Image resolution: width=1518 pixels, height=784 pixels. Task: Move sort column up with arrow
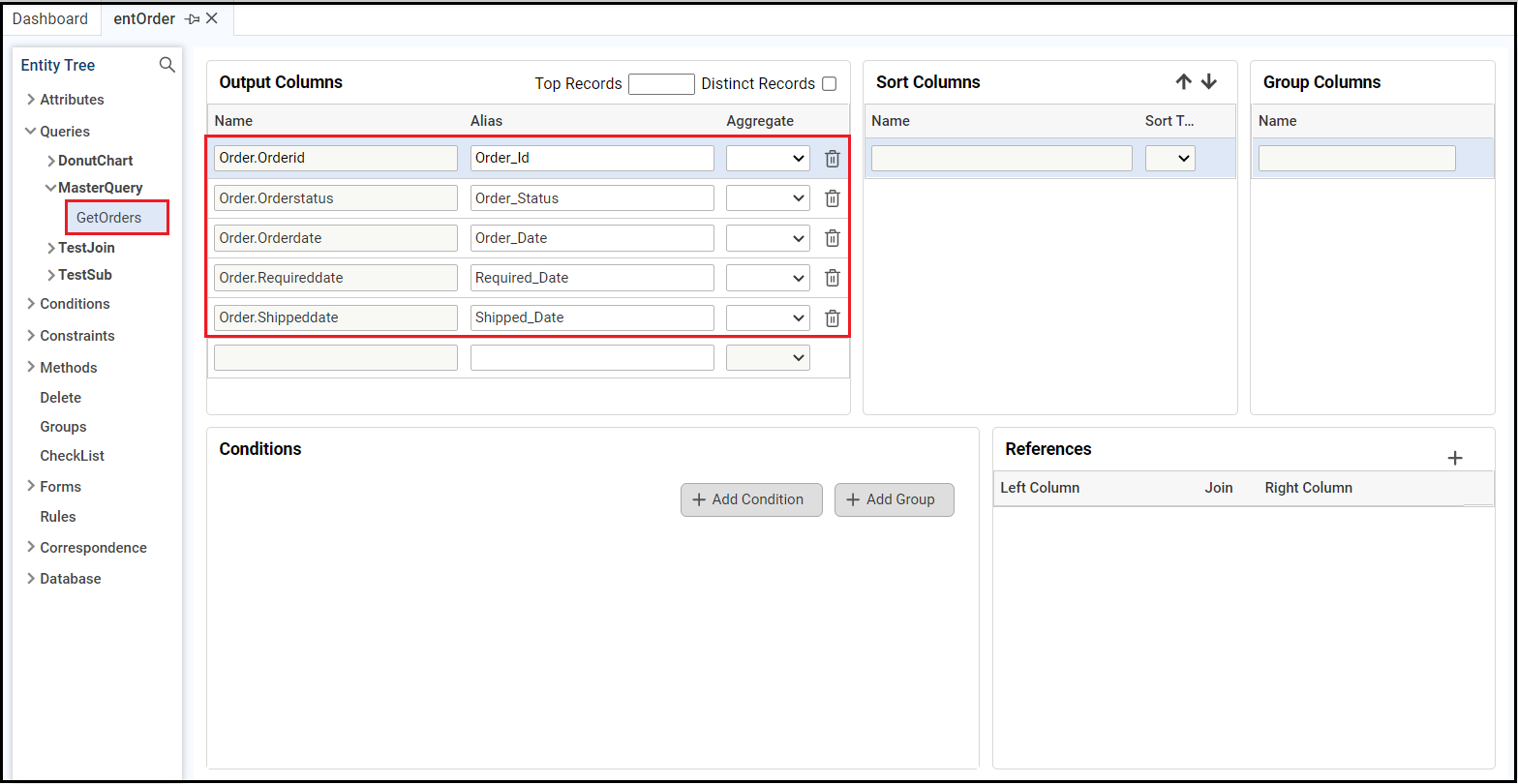[1183, 82]
